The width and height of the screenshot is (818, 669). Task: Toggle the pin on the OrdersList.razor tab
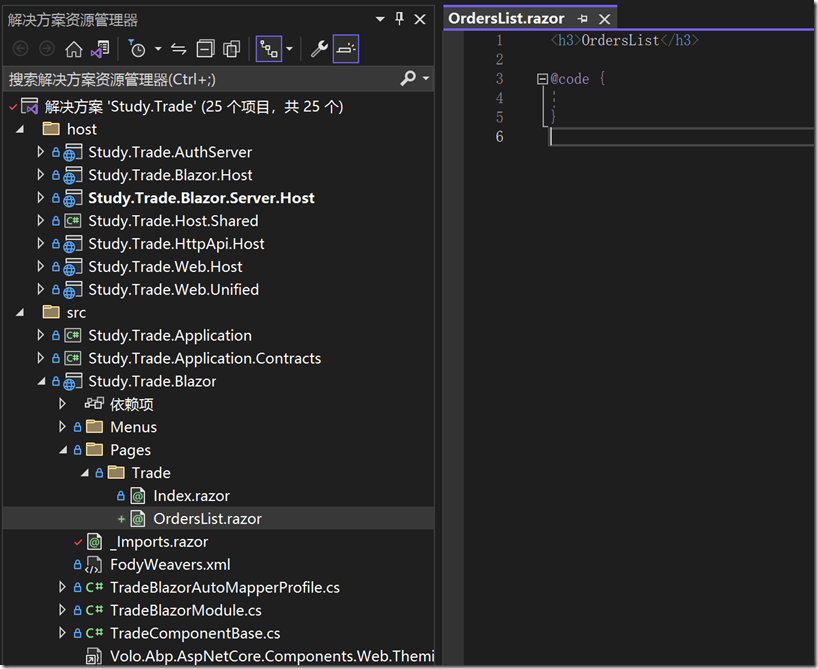pos(583,19)
